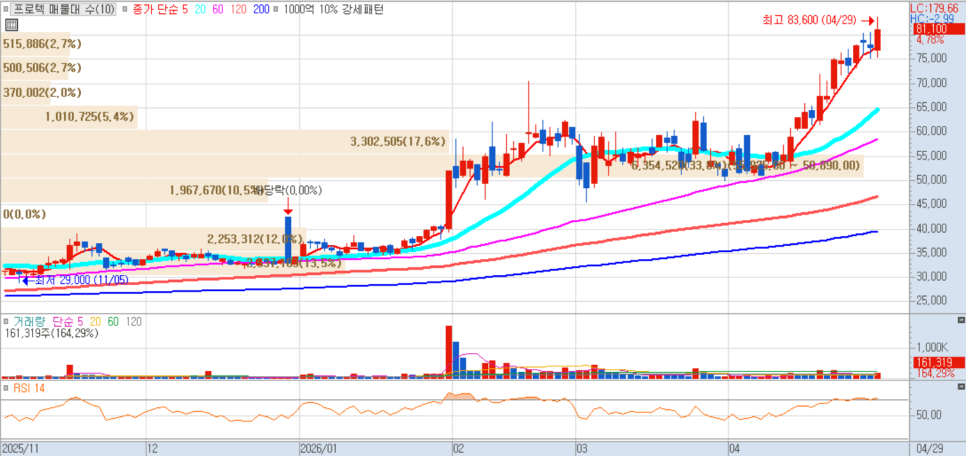Click the small square marker before 1000억 10% 강세패턴

click(x=275, y=10)
